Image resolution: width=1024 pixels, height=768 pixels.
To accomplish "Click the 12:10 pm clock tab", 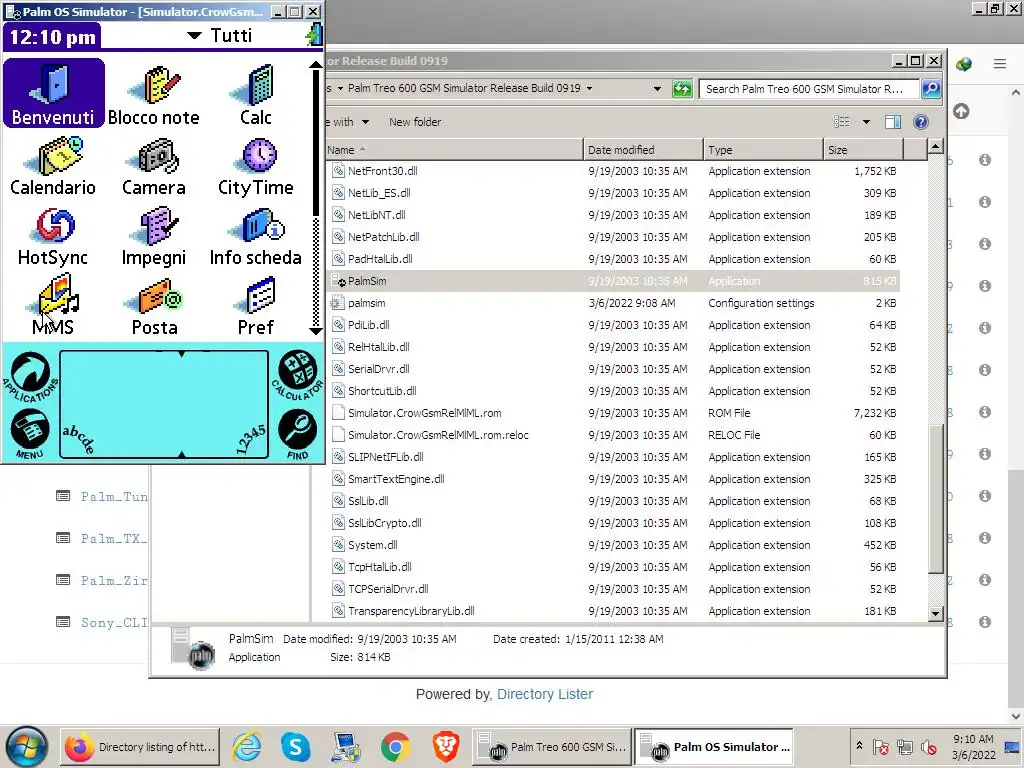I will (x=52, y=37).
